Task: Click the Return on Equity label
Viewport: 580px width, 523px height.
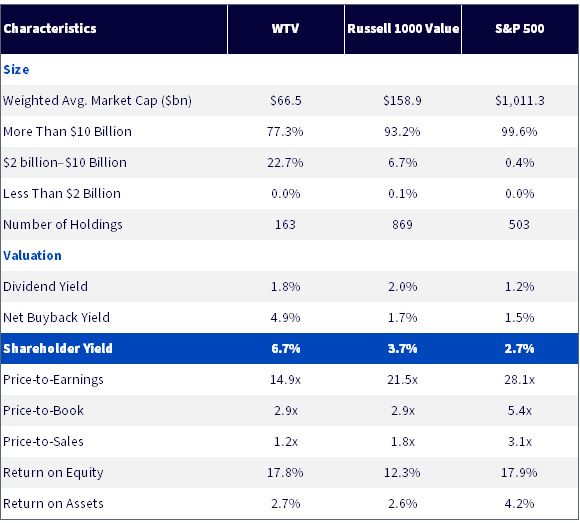Action: point(53,473)
